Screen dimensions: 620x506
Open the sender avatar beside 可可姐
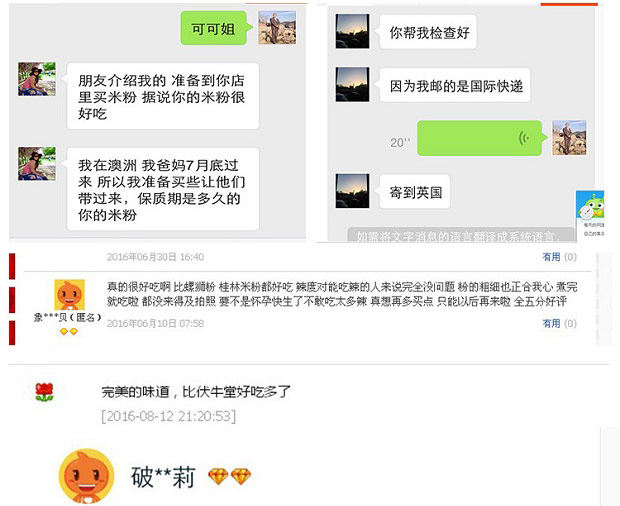click(277, 27)
